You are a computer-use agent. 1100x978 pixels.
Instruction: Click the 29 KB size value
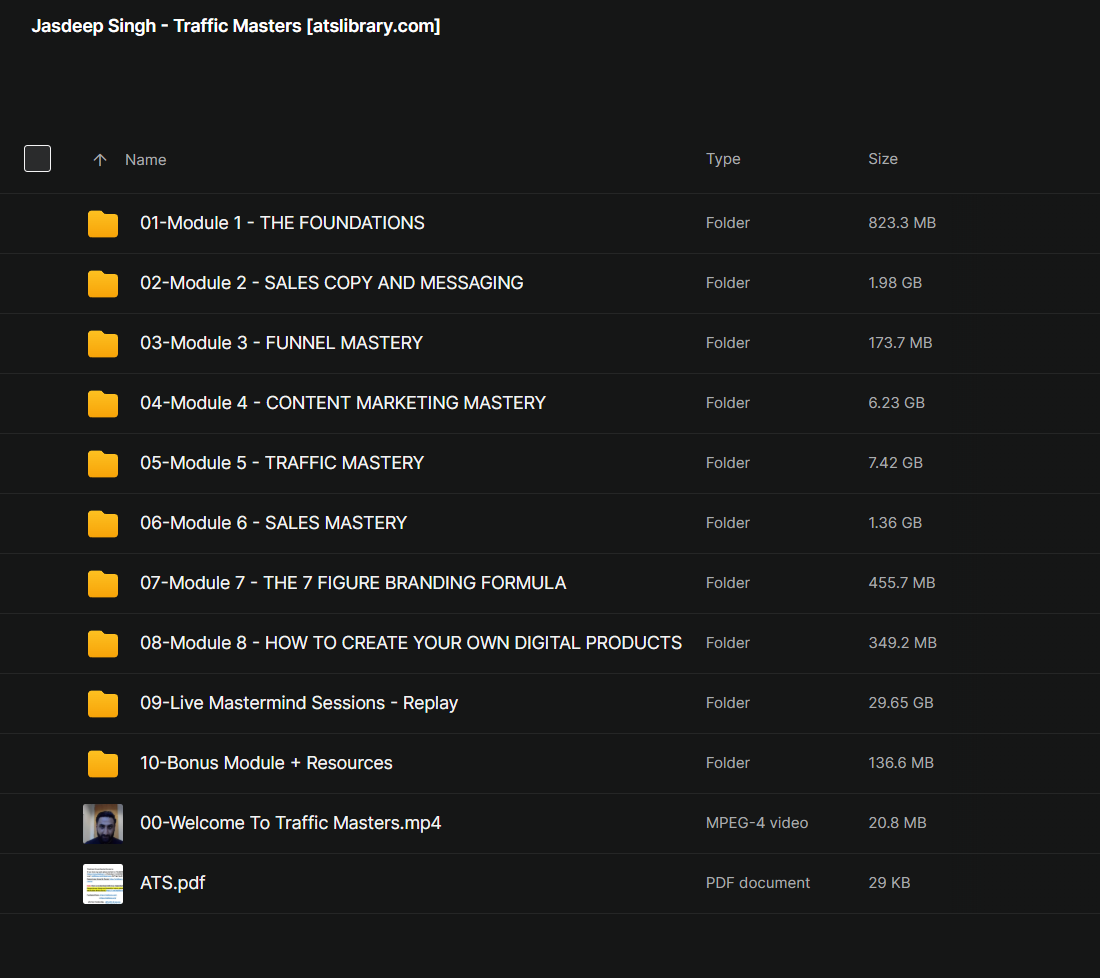pos(890,883)
